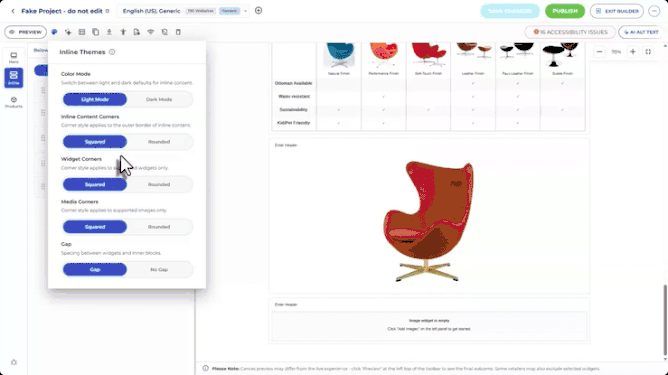This screenshot has height=375, width=668.
Task: Click the accessibility figure icon in toolbar
Action: pos(123,32)
